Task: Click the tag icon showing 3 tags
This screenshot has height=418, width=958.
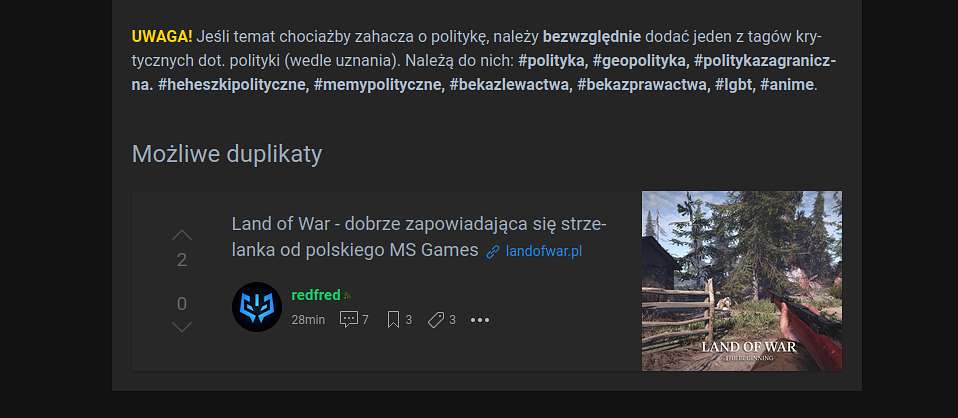Action: click(x=436, y=320)
